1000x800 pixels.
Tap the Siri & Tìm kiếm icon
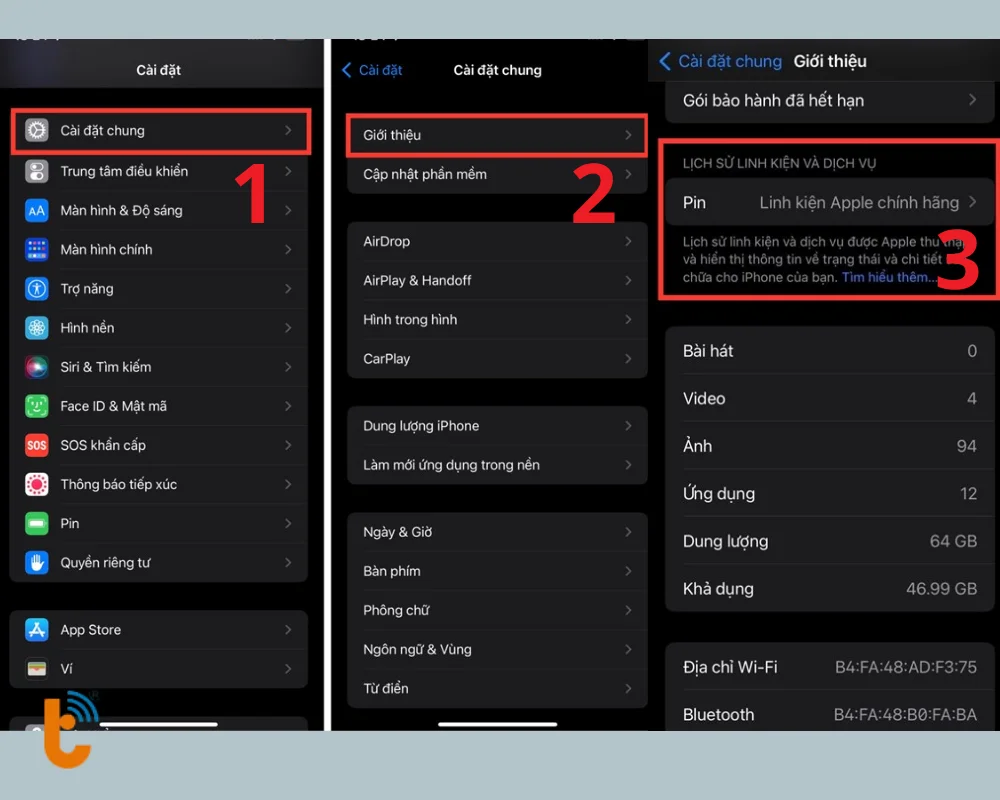(x=37, y=367)
